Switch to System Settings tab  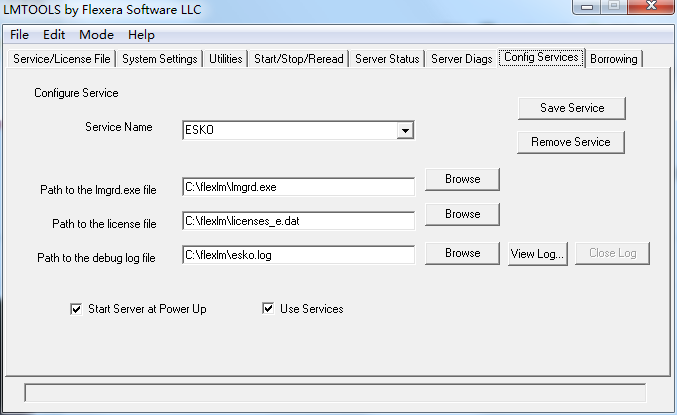pyautogui.click(x=159, y=59)
